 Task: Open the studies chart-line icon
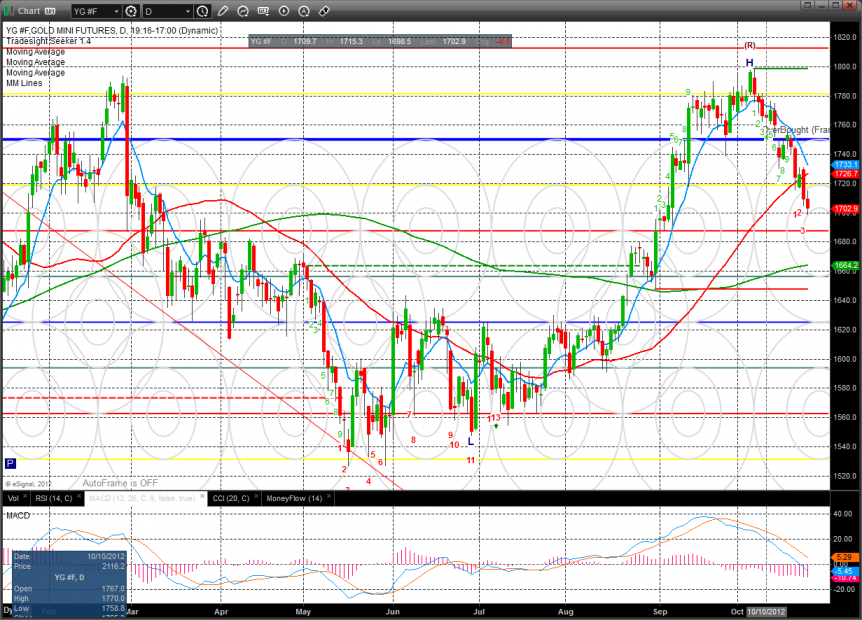pyautogui.click(x=243, y=11)
